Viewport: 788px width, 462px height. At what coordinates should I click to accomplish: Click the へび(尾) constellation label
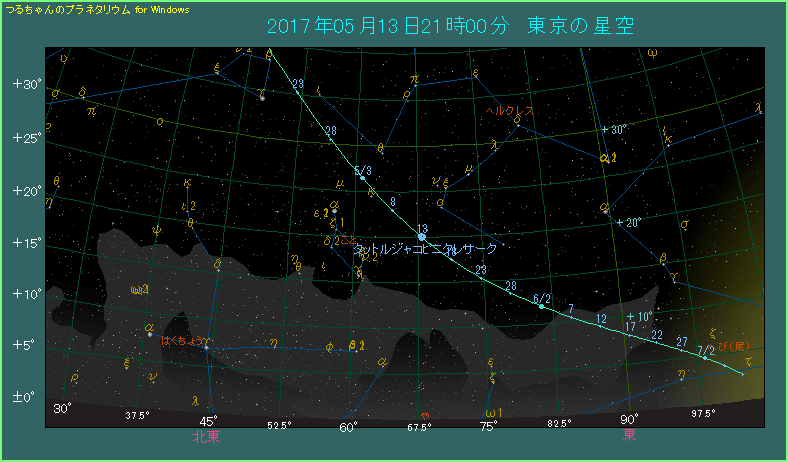point(733,346)
